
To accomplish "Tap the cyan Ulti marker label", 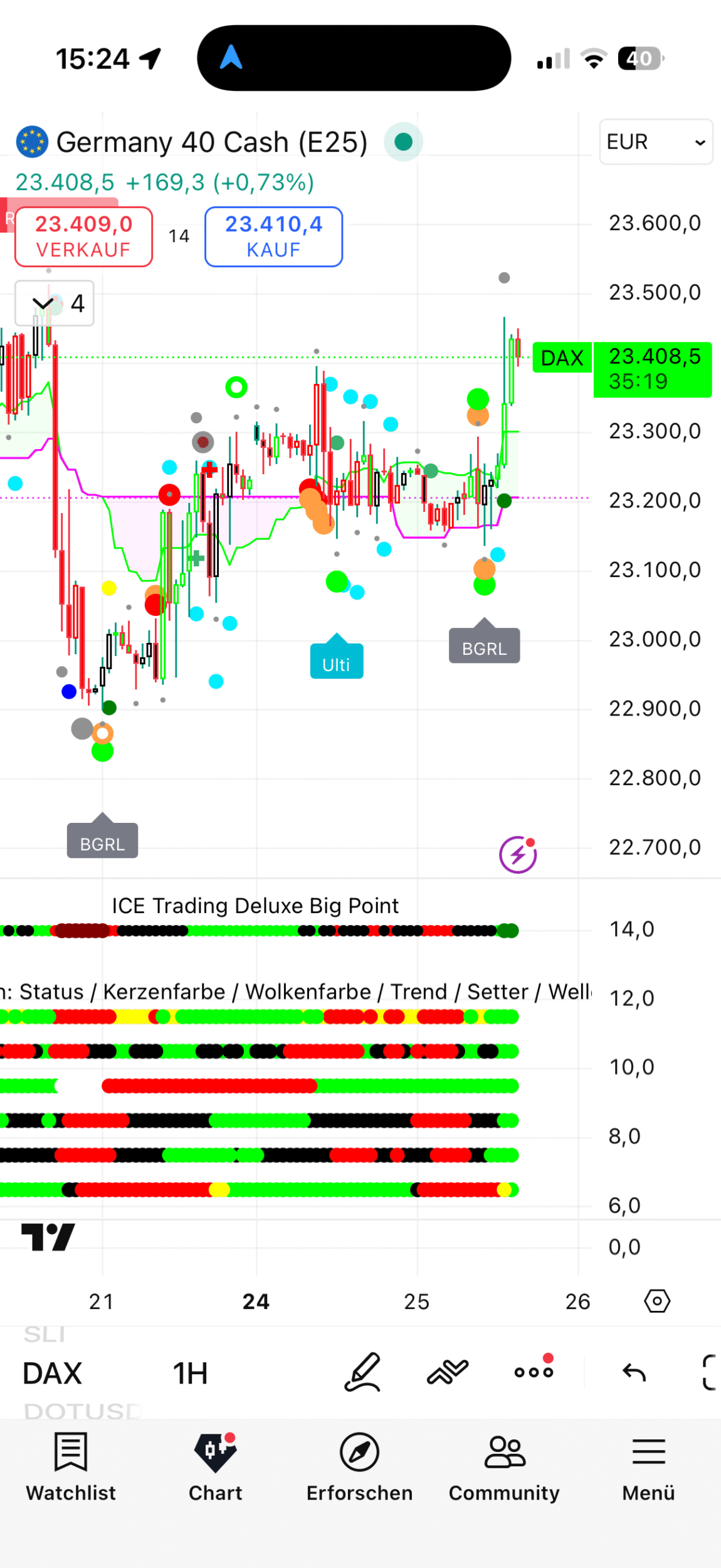I will click(337, 663).
